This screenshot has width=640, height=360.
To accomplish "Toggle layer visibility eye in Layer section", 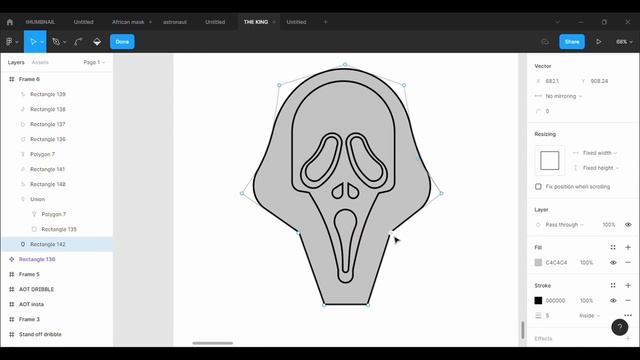I will tap(628, 225).
